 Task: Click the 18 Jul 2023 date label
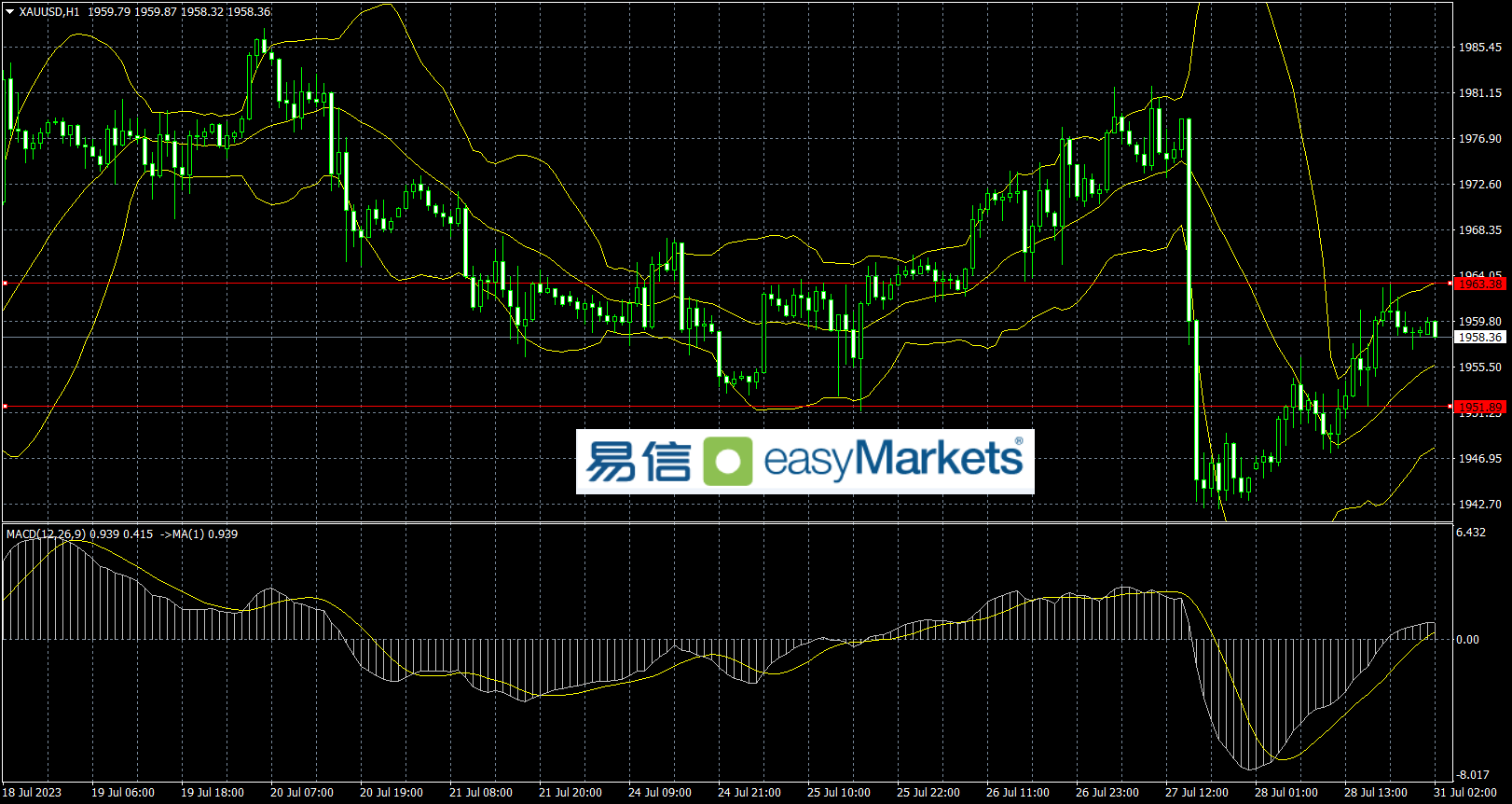[32, 793]
